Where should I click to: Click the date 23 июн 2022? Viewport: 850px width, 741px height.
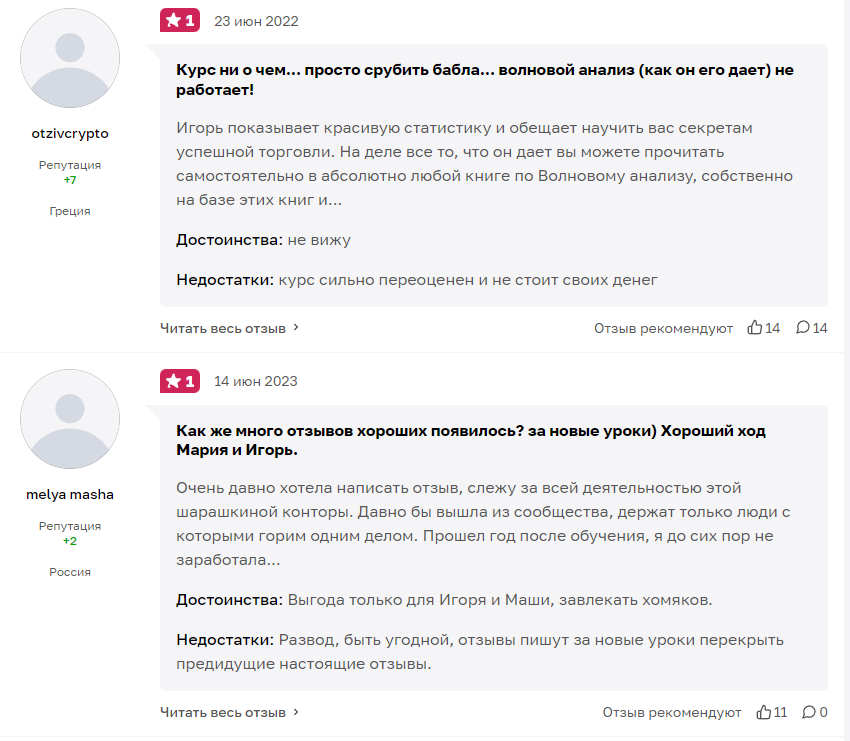click(256, 21)
